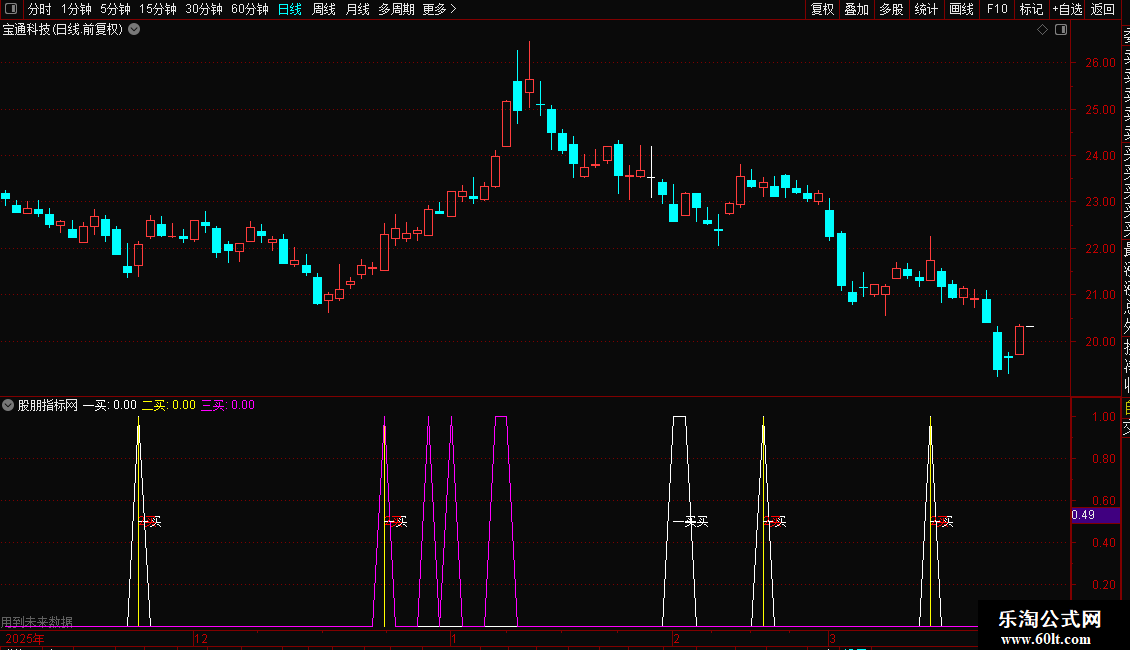Click the 20.00 price axis label
This screenshot has width=1130, height=650.
pos(1100,342)
